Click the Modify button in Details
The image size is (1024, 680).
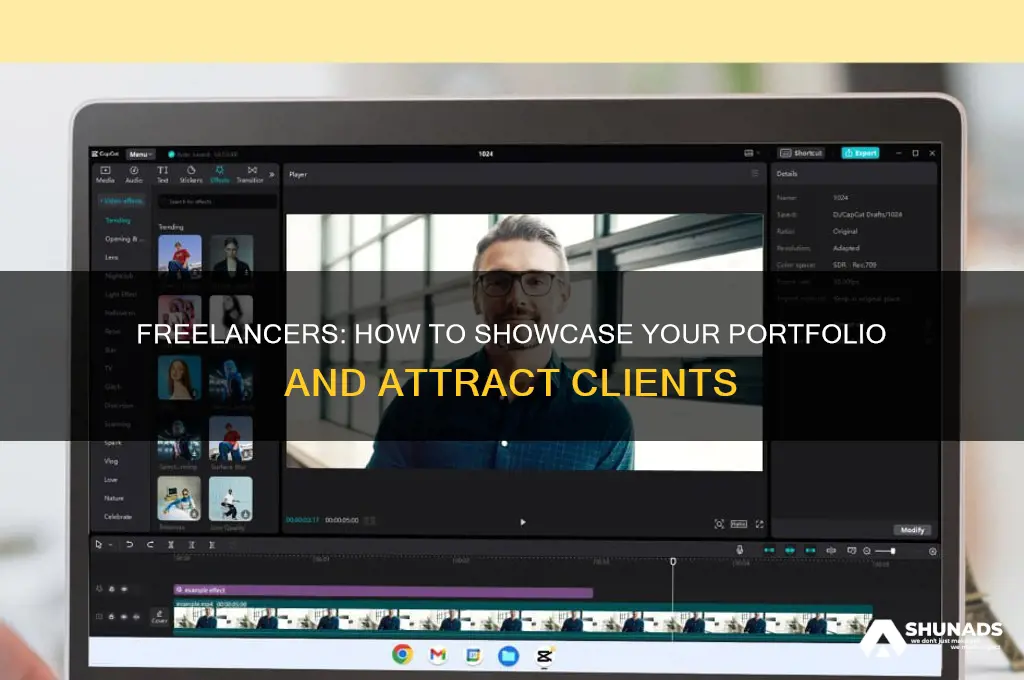912,530
